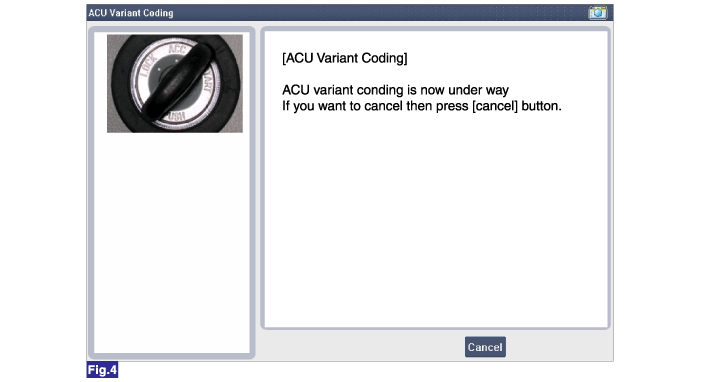Click the ON marking at ignition bottom
701x382 pixels.
(177, 116)
